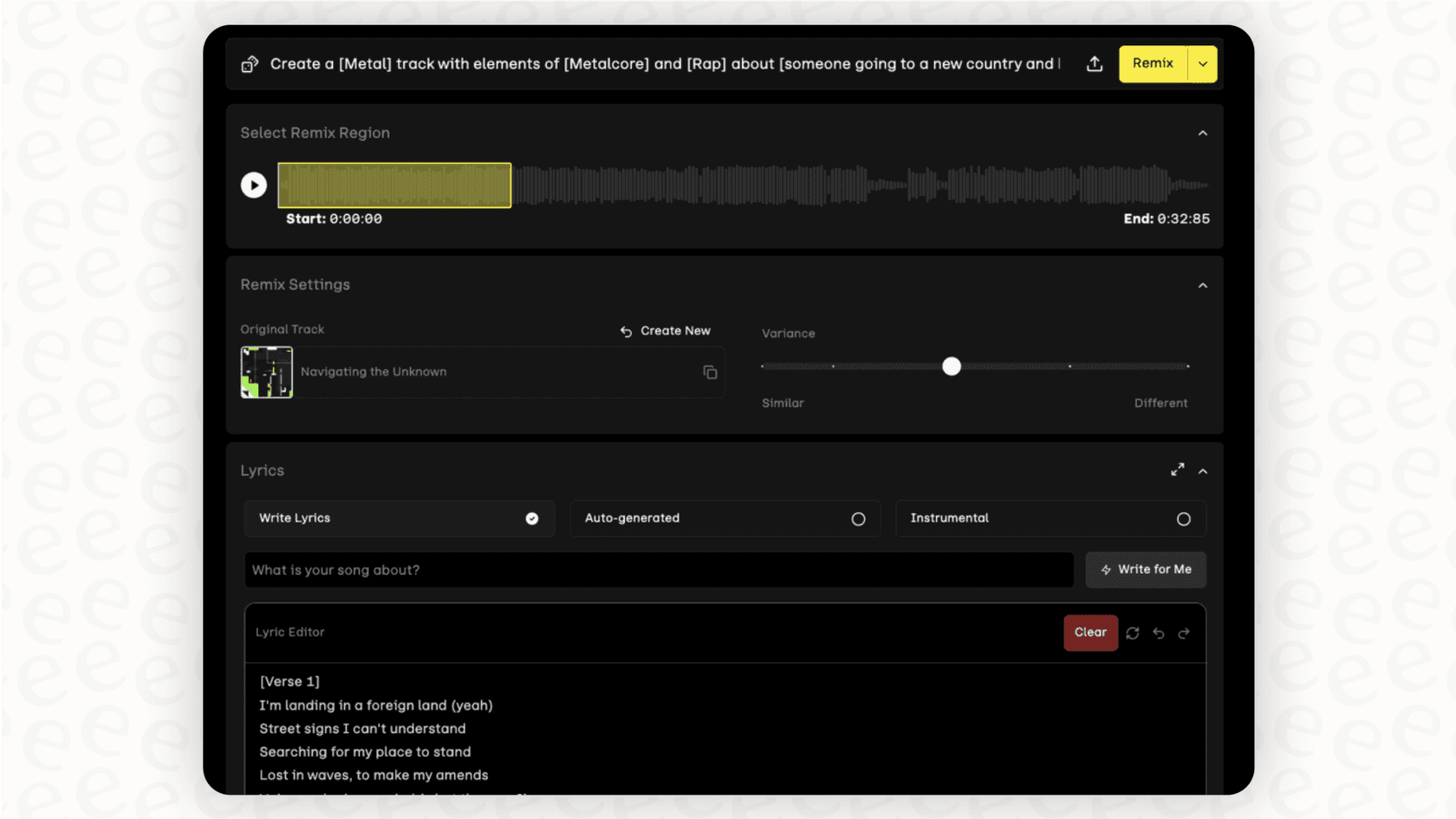
Task: Copy the track name using the copy icon
Action: point(709,372)
